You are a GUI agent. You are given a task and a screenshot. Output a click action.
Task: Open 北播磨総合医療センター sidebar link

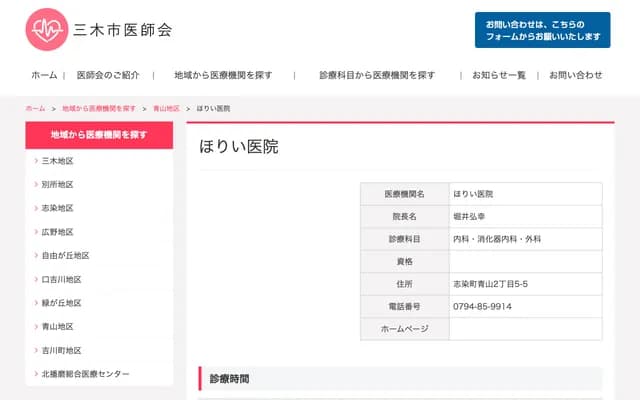coord(85,374)
